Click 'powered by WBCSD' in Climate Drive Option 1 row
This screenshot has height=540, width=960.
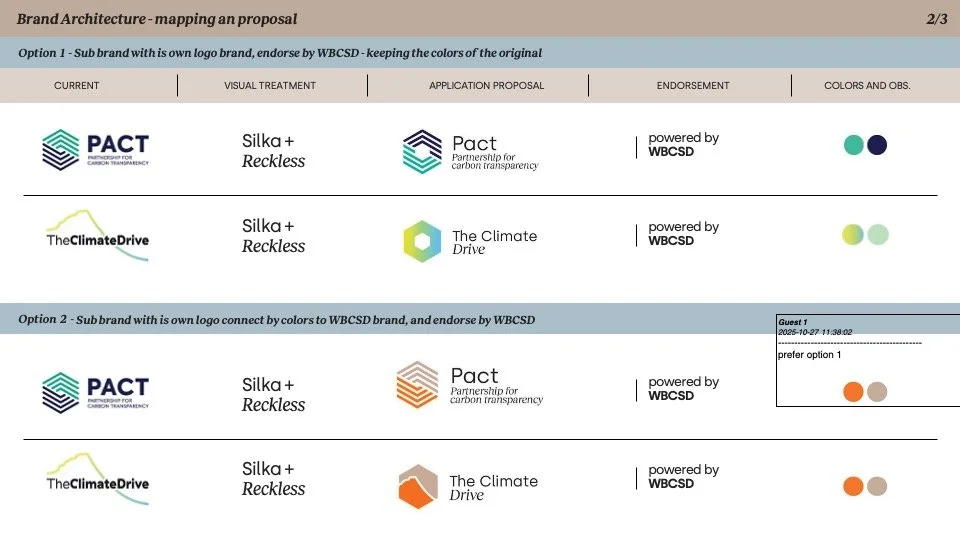[x=683, y=233]
